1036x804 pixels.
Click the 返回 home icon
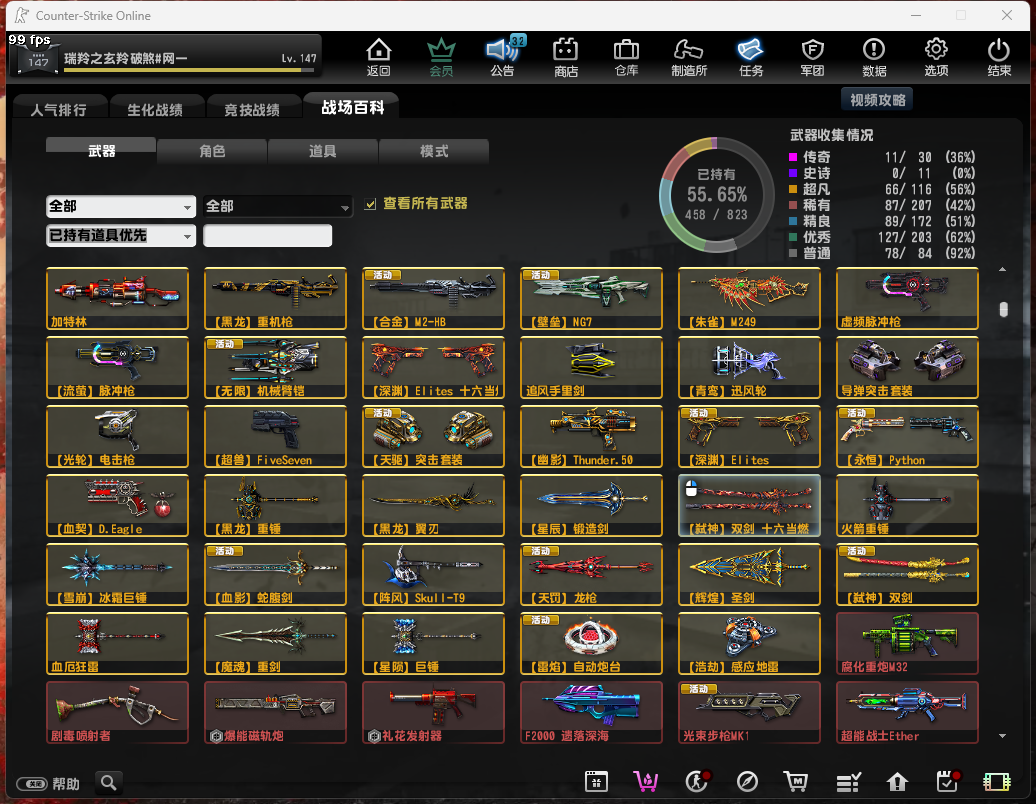click(379, 57)
